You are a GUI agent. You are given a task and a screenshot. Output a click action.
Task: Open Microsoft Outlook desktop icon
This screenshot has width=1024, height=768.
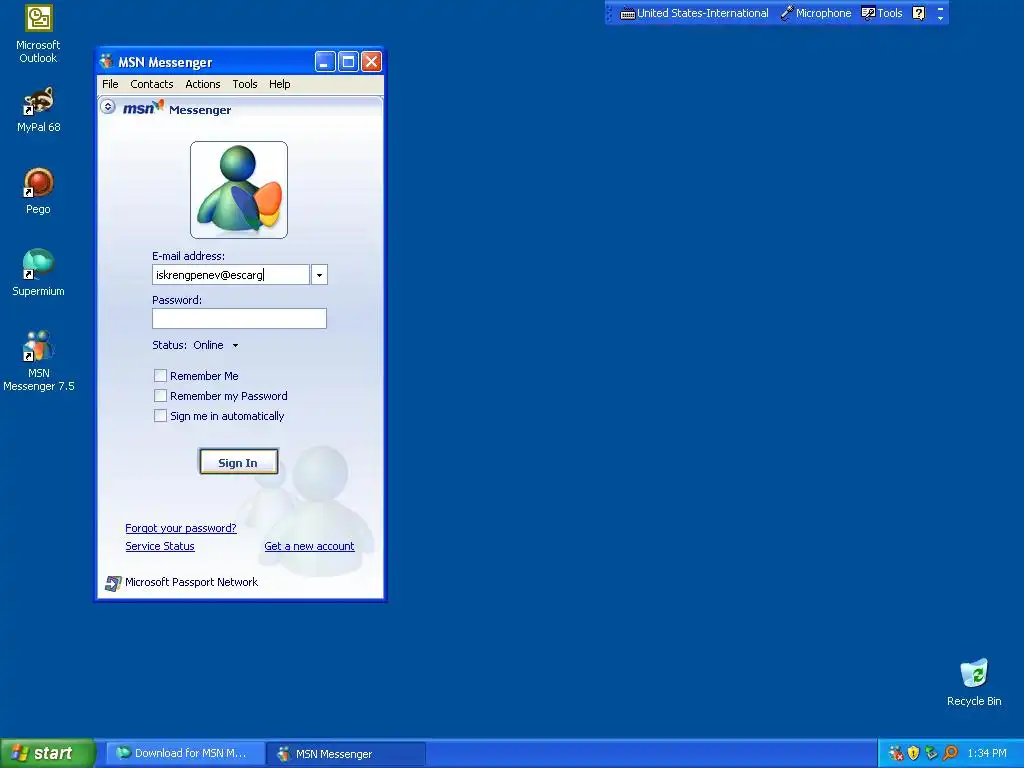click(x=38, y=34)
